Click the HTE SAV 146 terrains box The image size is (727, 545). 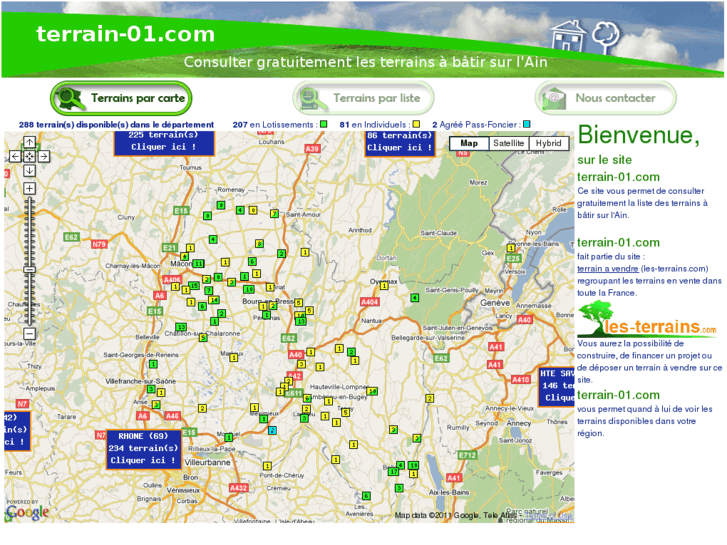(556, 386)
